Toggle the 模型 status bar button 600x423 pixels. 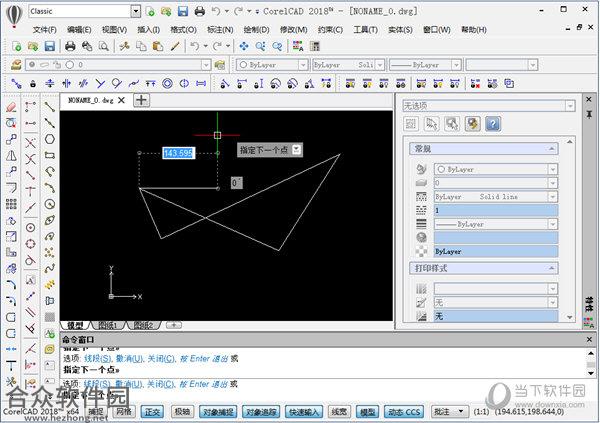(367, 412)
